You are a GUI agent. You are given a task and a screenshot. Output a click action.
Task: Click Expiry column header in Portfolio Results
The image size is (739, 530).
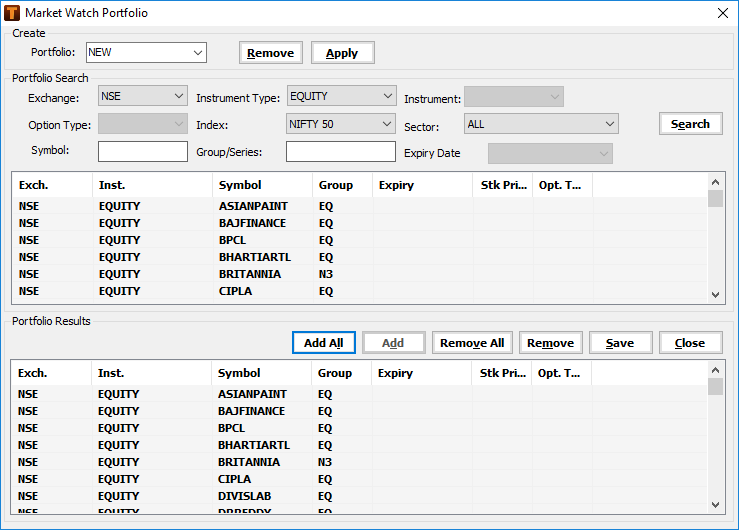tap(422, 373)
